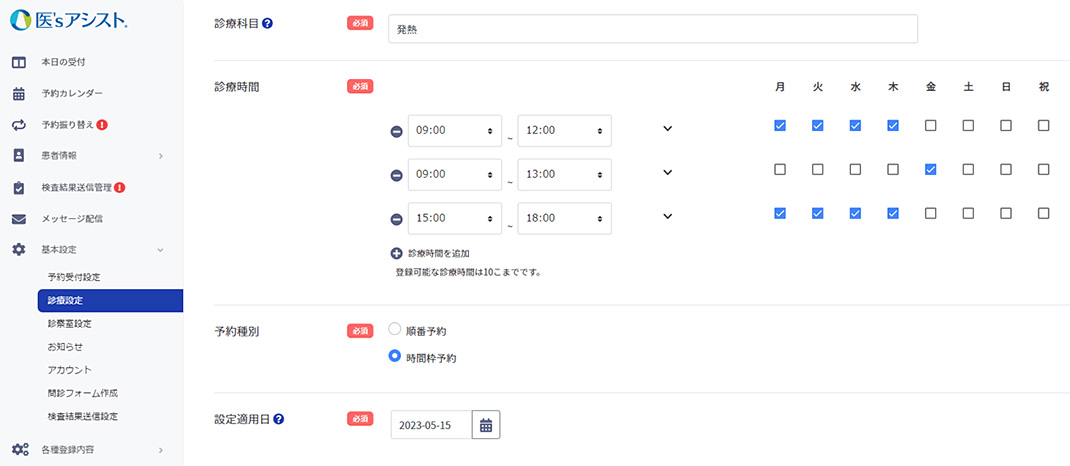1070x466 pixels.
Task: Expand the 患者情報 sidebar submenu
Action: 160,156
